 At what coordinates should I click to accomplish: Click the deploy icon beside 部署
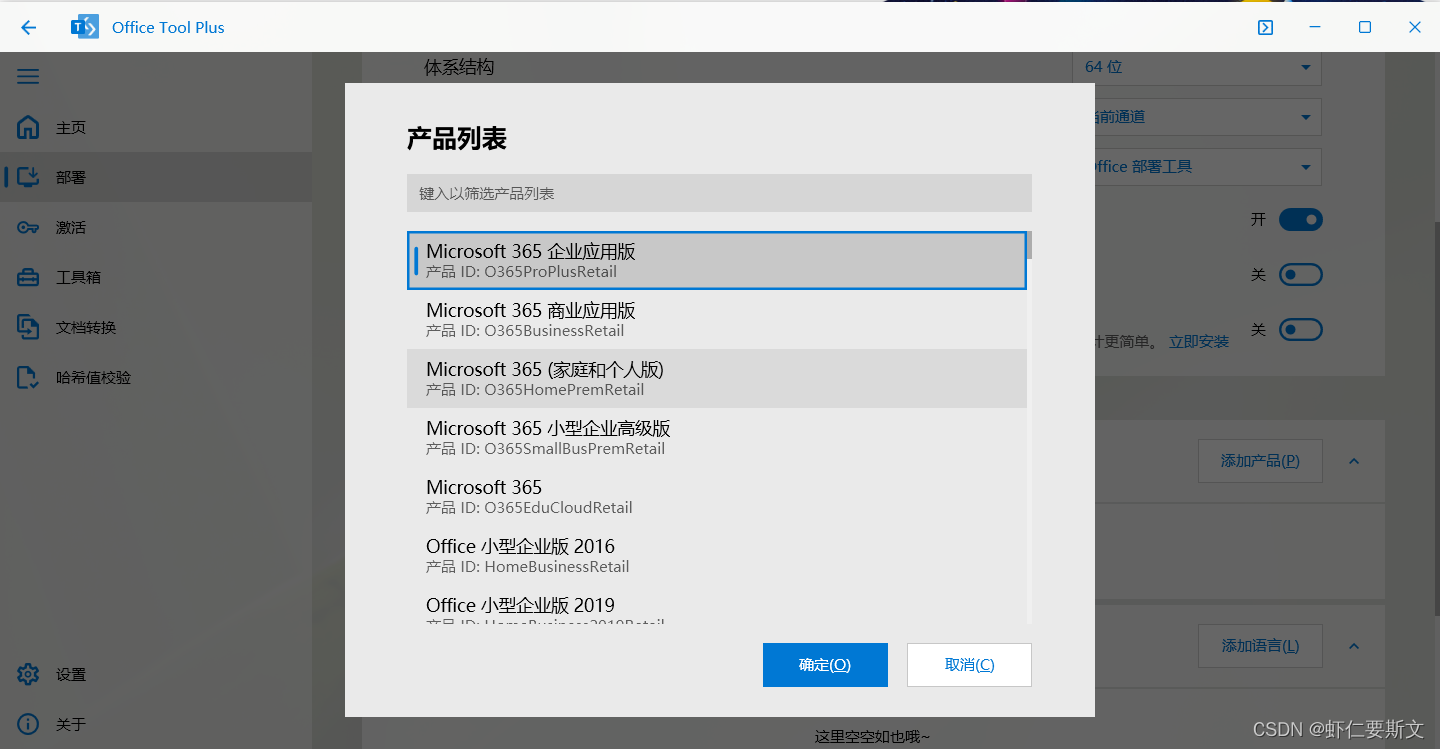point(28,177)
